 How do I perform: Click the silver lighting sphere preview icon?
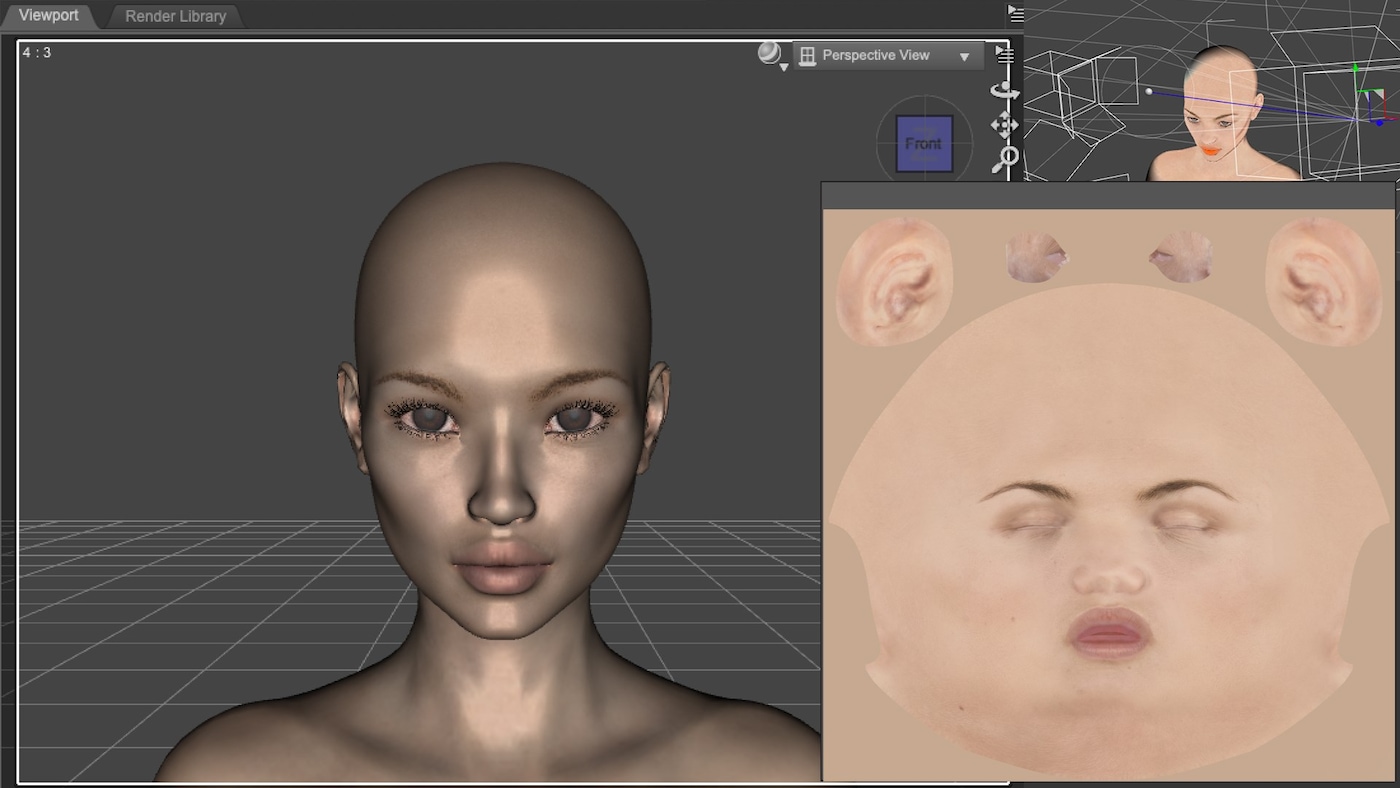pos(771,55)
